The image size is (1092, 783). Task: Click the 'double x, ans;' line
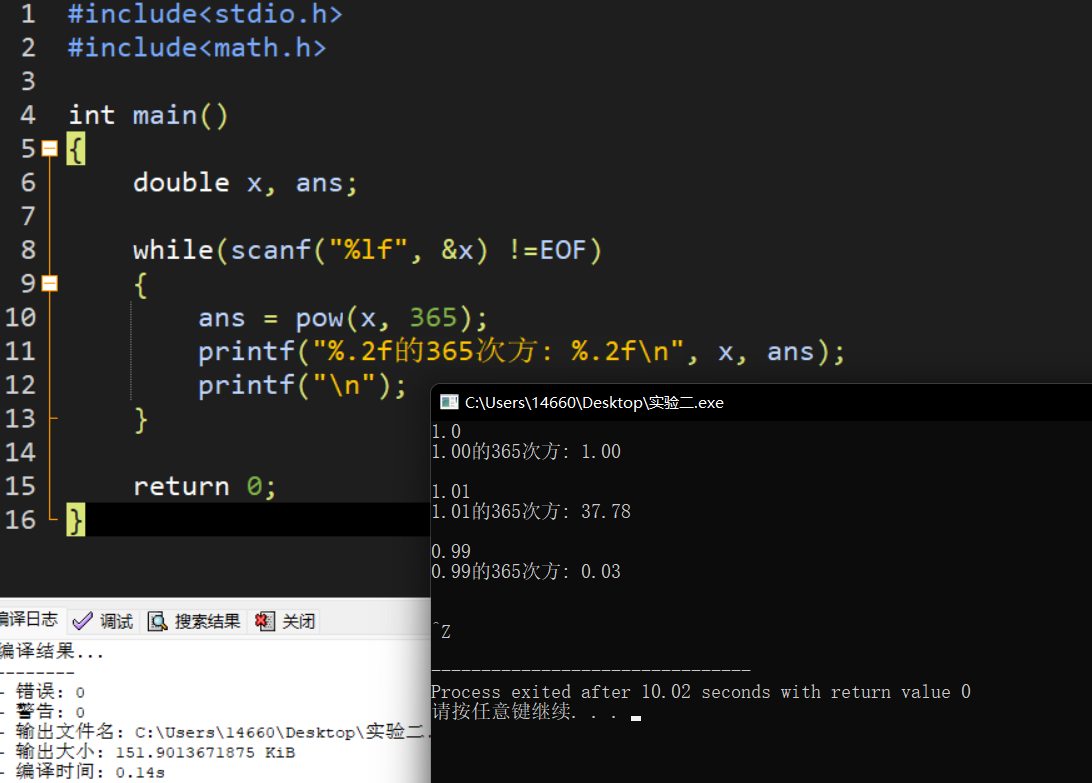pos(244,183)
